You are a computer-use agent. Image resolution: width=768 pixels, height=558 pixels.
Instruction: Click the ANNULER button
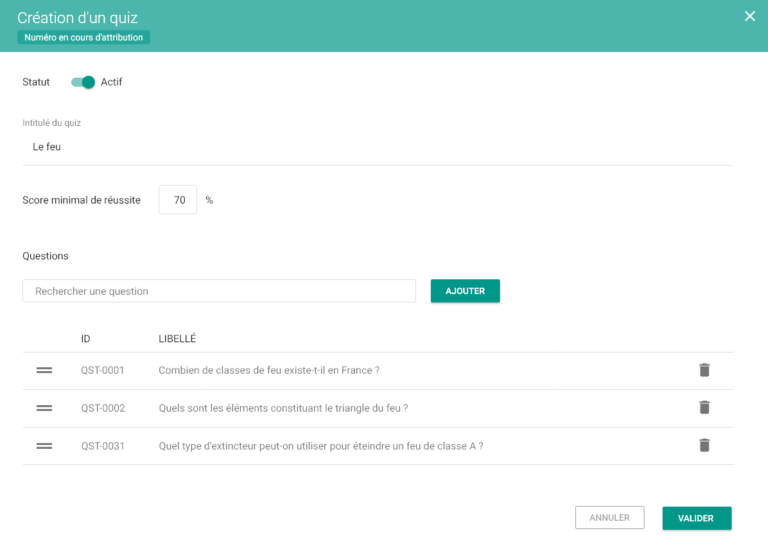(610, 518)
